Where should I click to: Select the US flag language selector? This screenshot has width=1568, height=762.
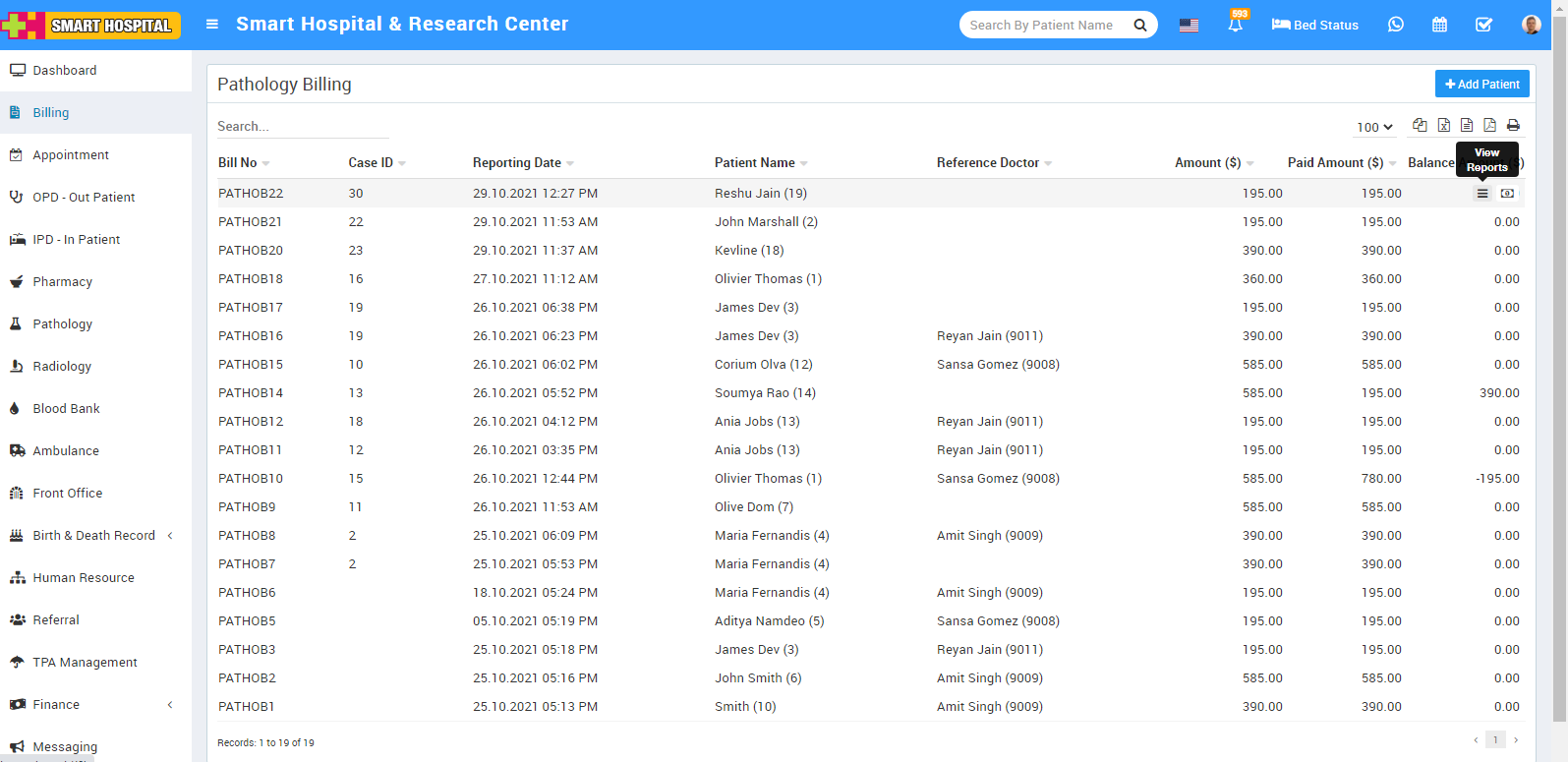(x=1189, y=26)
